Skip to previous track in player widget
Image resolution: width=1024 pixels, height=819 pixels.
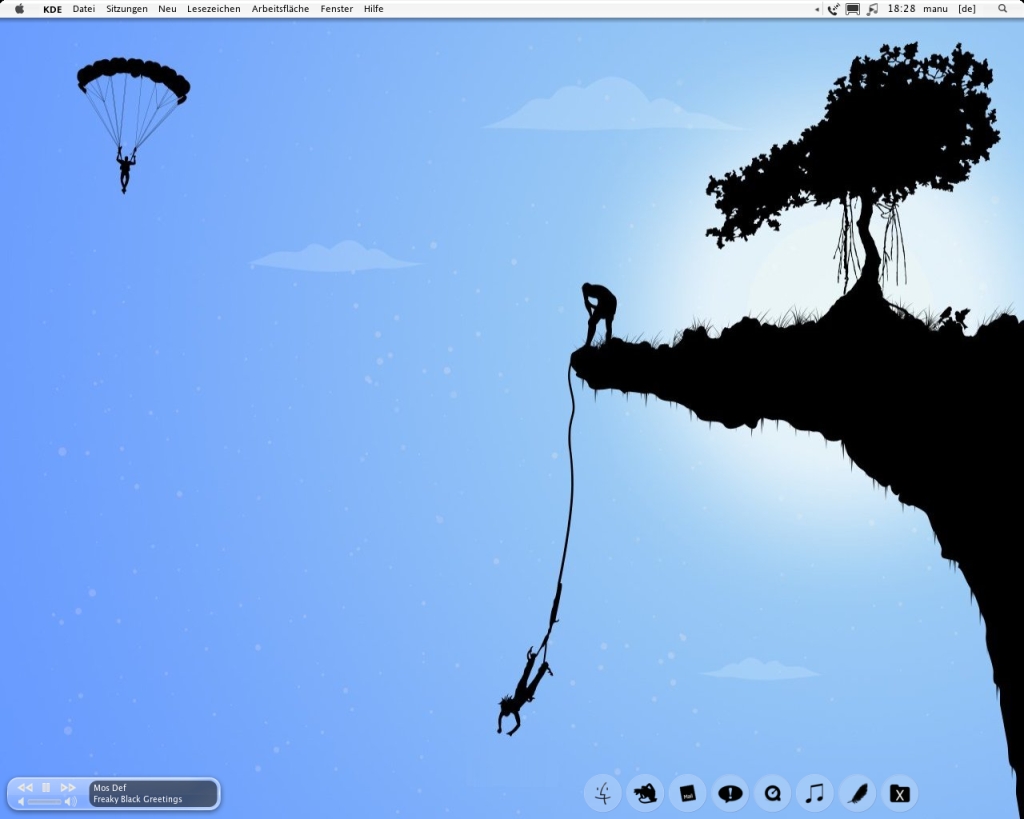coord(25,788)
